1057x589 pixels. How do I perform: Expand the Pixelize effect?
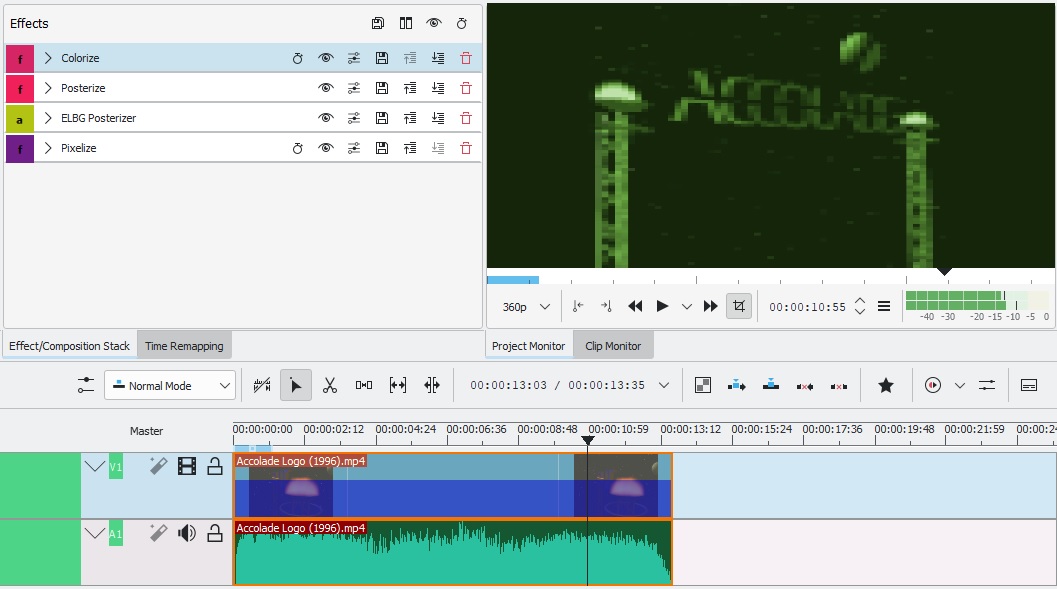(48, 148)
